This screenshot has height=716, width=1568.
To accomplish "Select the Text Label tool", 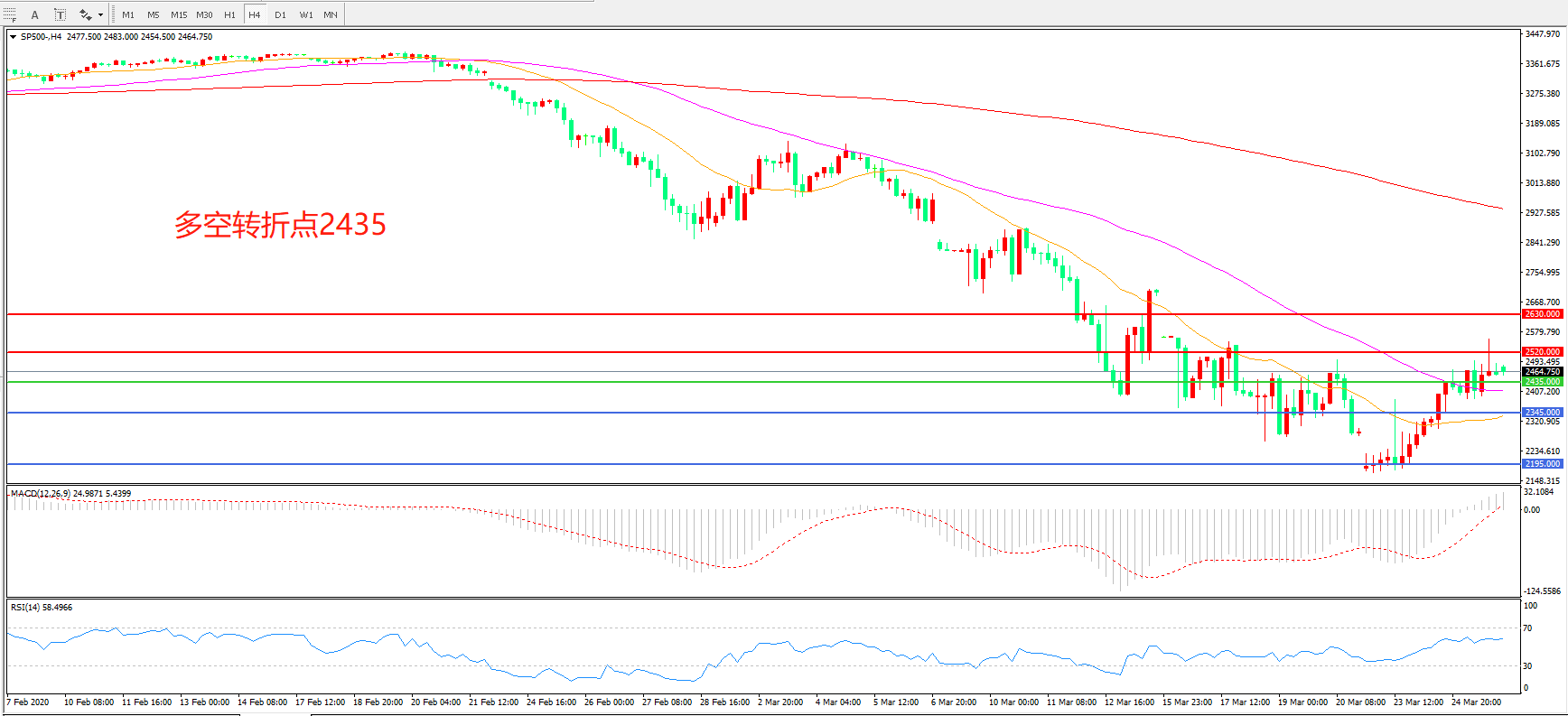I will (x=60, y=14).
